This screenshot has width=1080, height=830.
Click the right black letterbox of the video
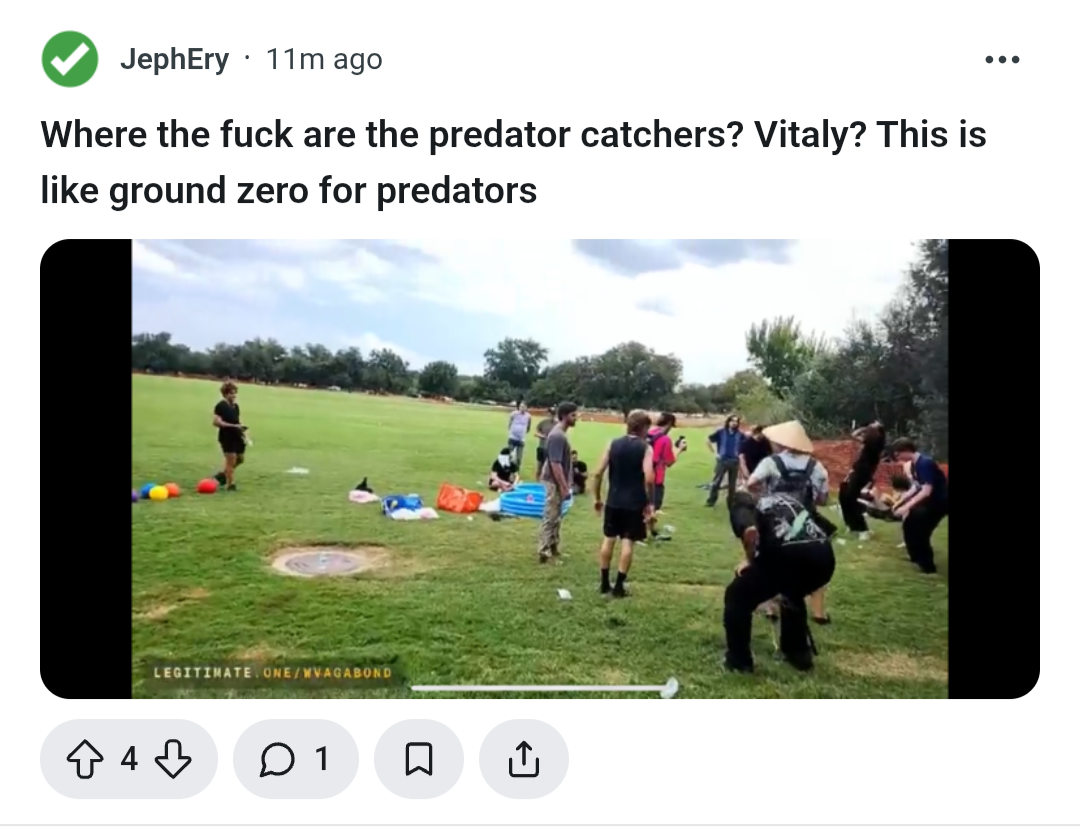coord(994,468)
